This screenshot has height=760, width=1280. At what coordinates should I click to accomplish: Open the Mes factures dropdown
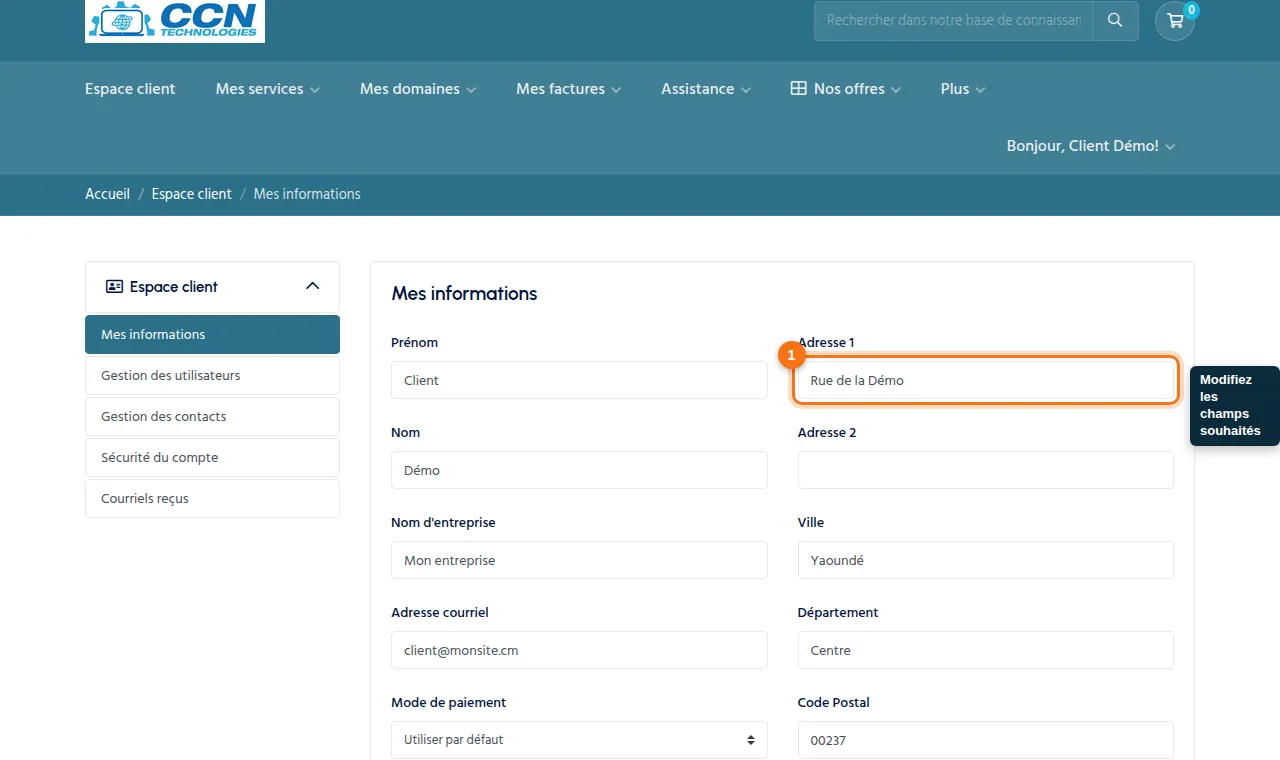[x=568, y=89]
